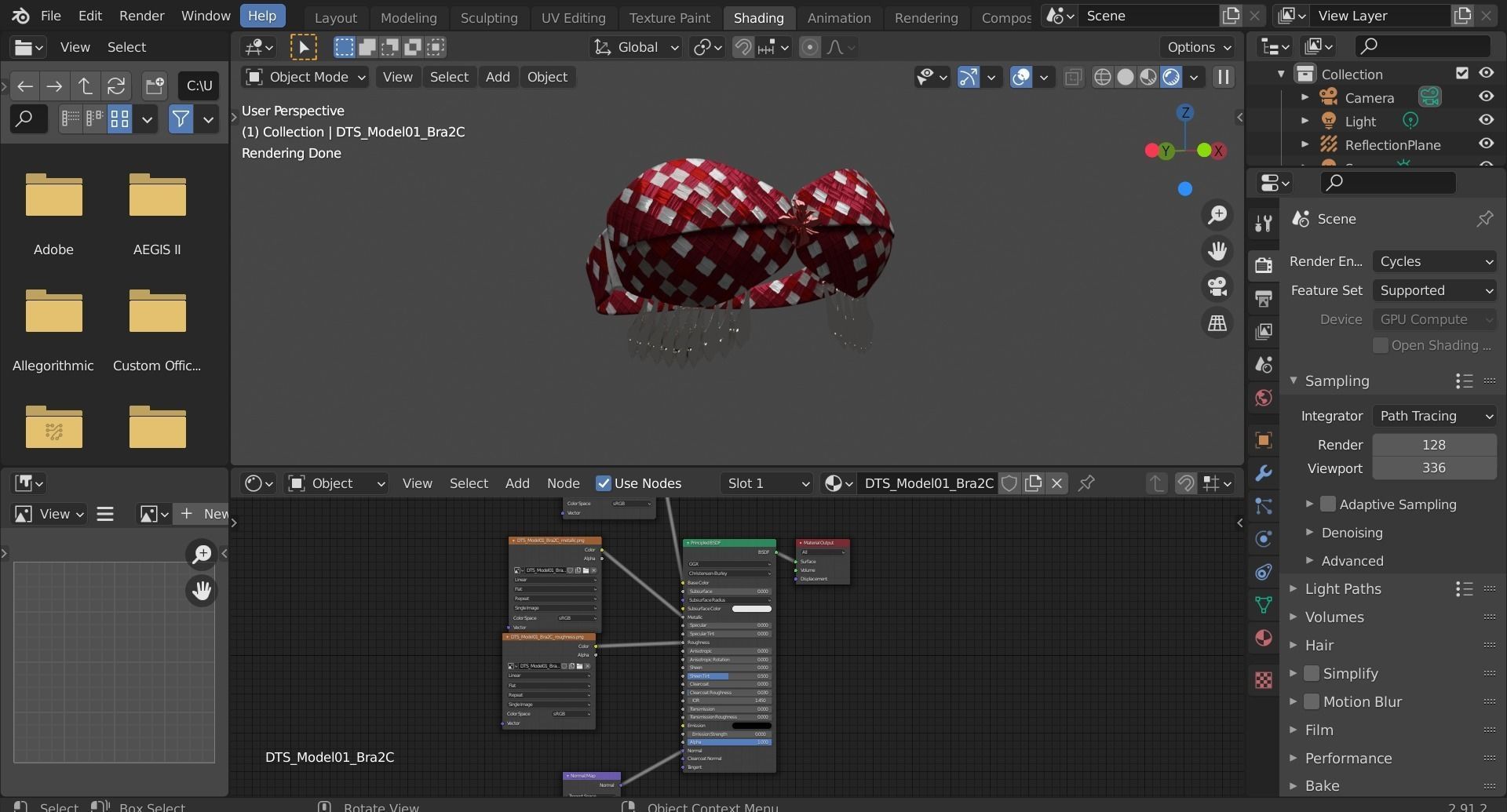Viewport: 1507px width, 812px height.
Task: Toggle camera view gizmo in viewport
Action: [1217, 287]
